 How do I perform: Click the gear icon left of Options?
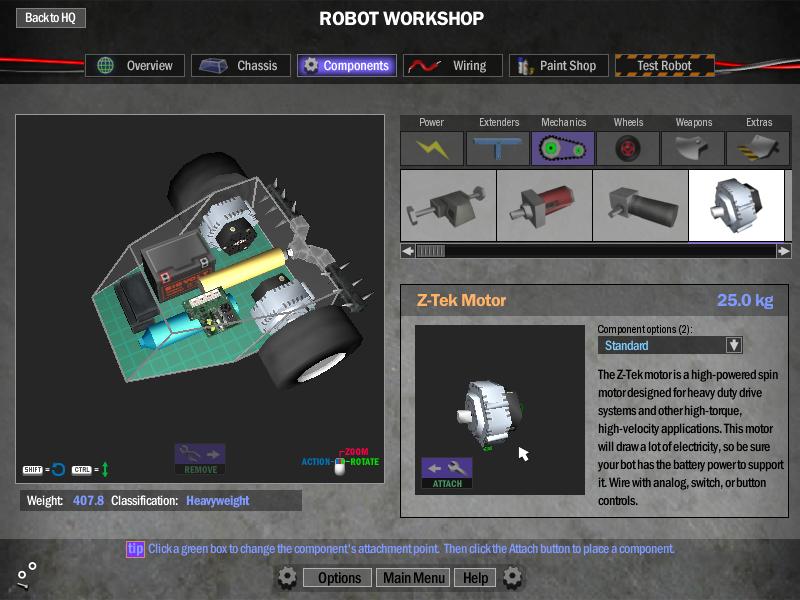coord(287,577)
